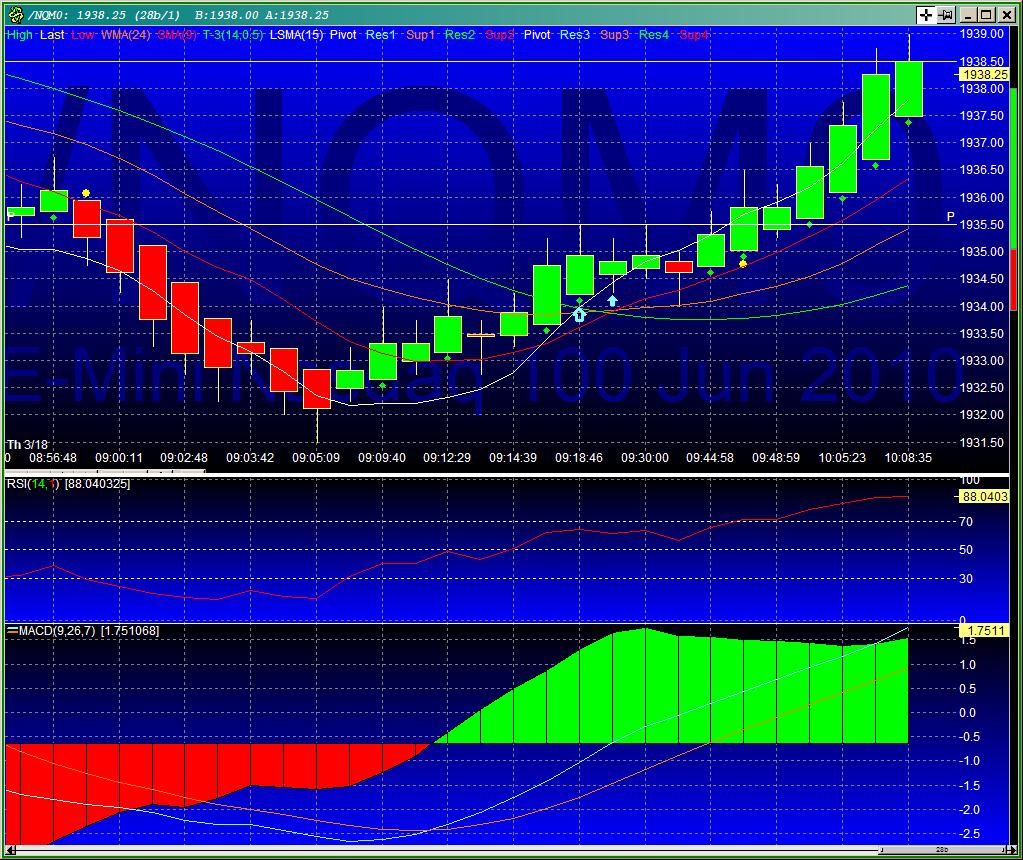Minimize the /NQM0 chart window

pyautogui.click(x=969, y=15)
